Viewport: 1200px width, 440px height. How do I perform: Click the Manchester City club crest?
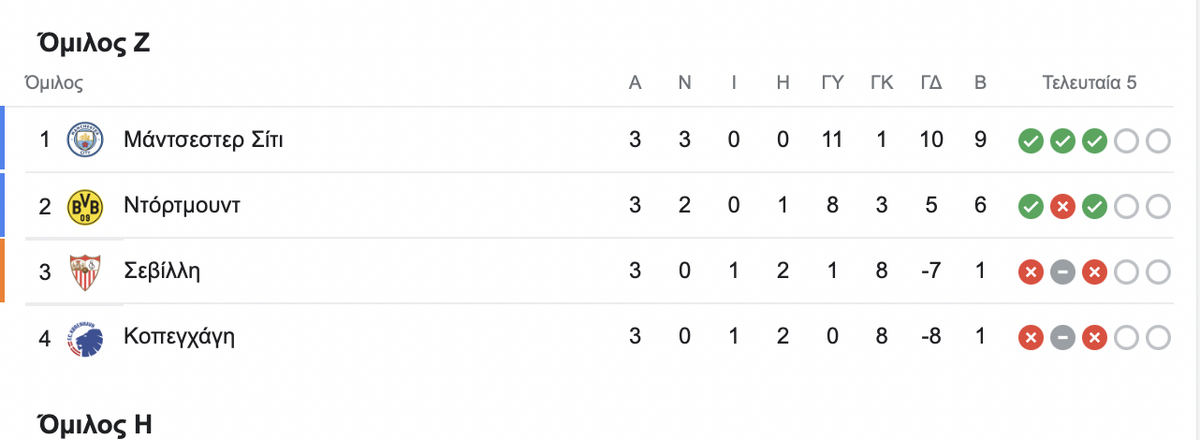pos(84,140)
